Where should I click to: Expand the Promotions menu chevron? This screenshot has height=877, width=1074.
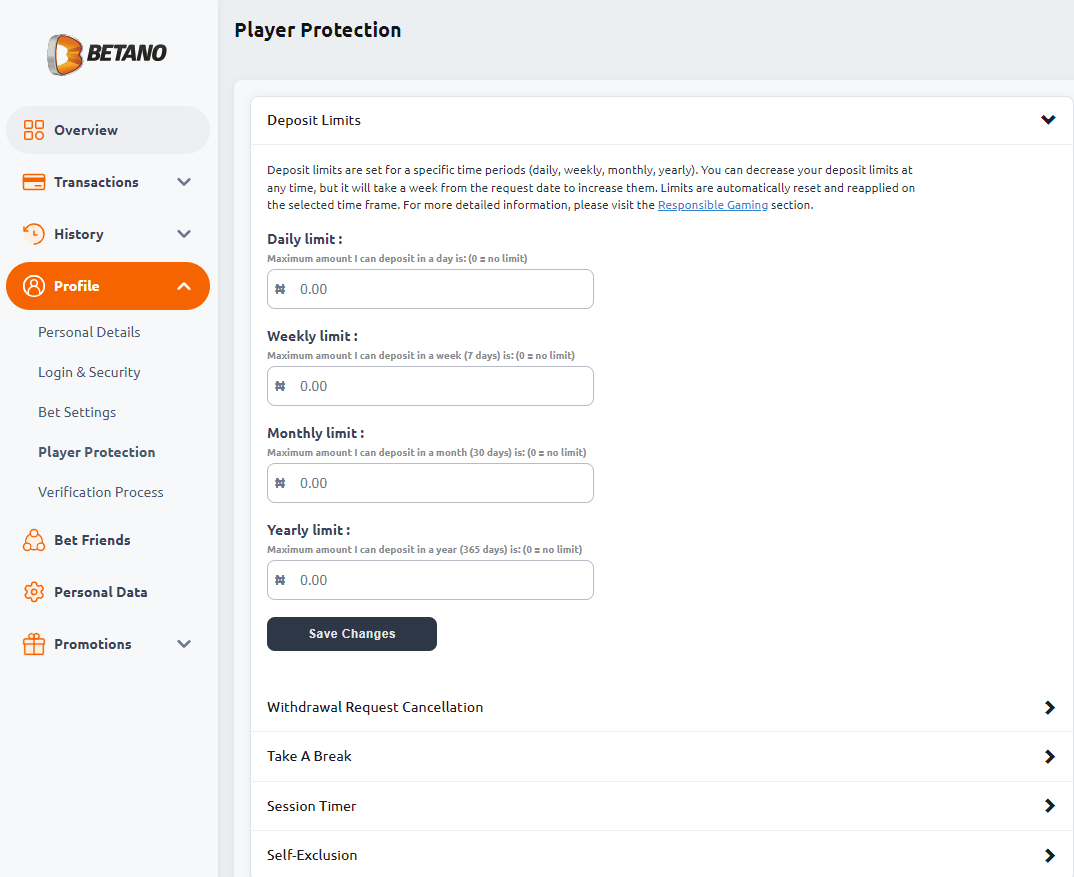point(184,644)
